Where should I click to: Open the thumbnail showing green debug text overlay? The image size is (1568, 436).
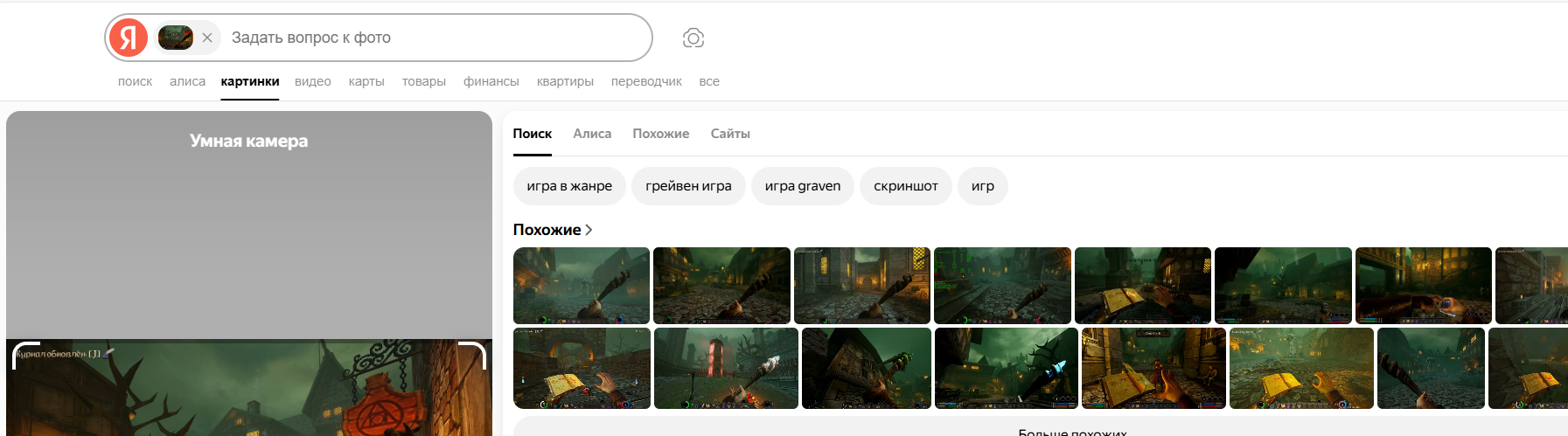[1002, 286]
